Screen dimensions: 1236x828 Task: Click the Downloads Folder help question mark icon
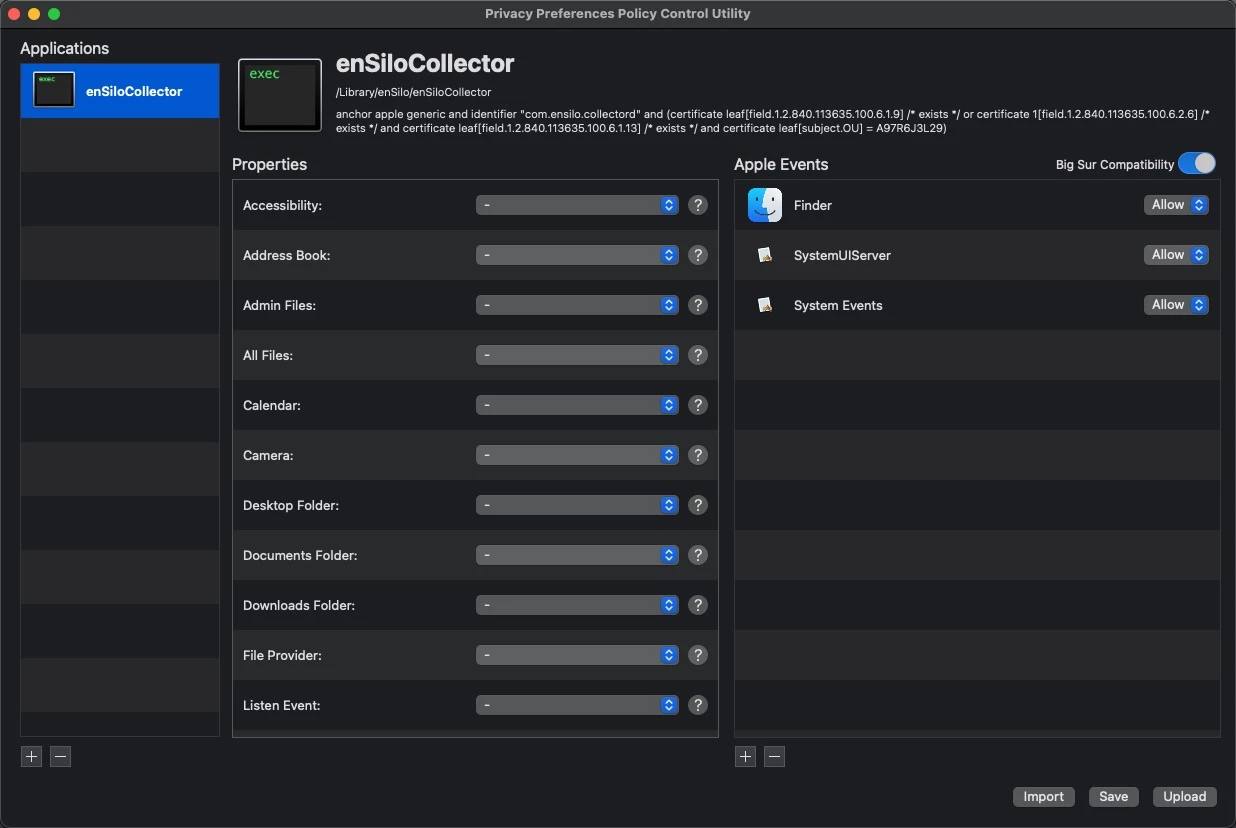[x=699, y=605]
